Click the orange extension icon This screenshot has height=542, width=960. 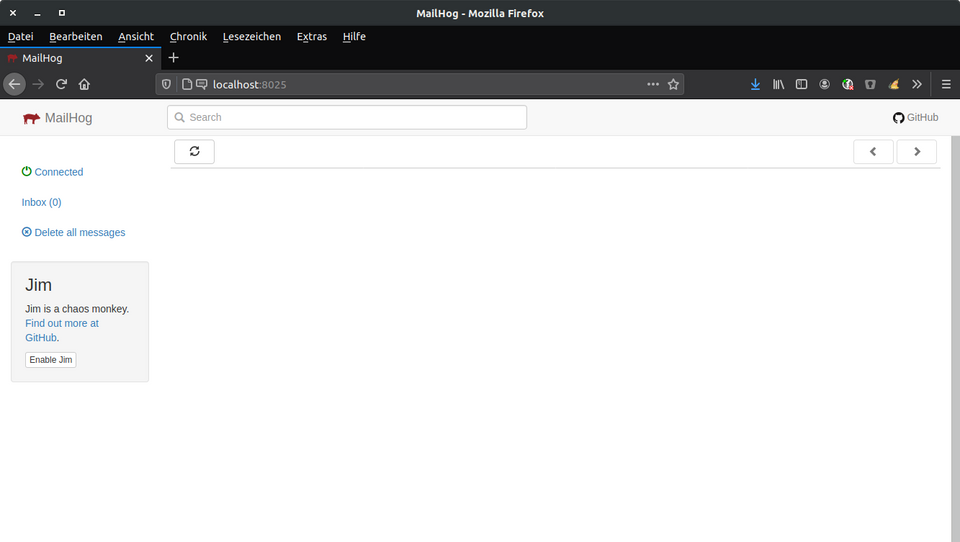pos(894,85)
